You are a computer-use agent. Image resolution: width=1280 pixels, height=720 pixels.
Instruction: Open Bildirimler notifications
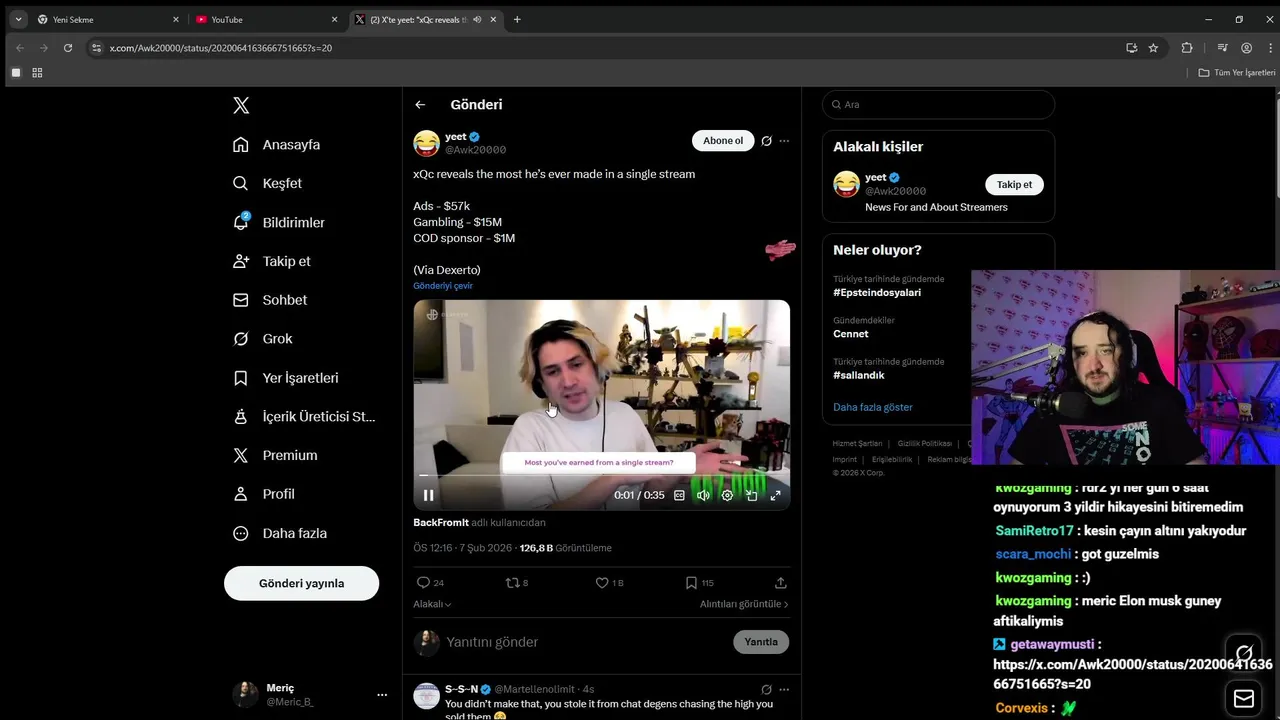point(279,222)
